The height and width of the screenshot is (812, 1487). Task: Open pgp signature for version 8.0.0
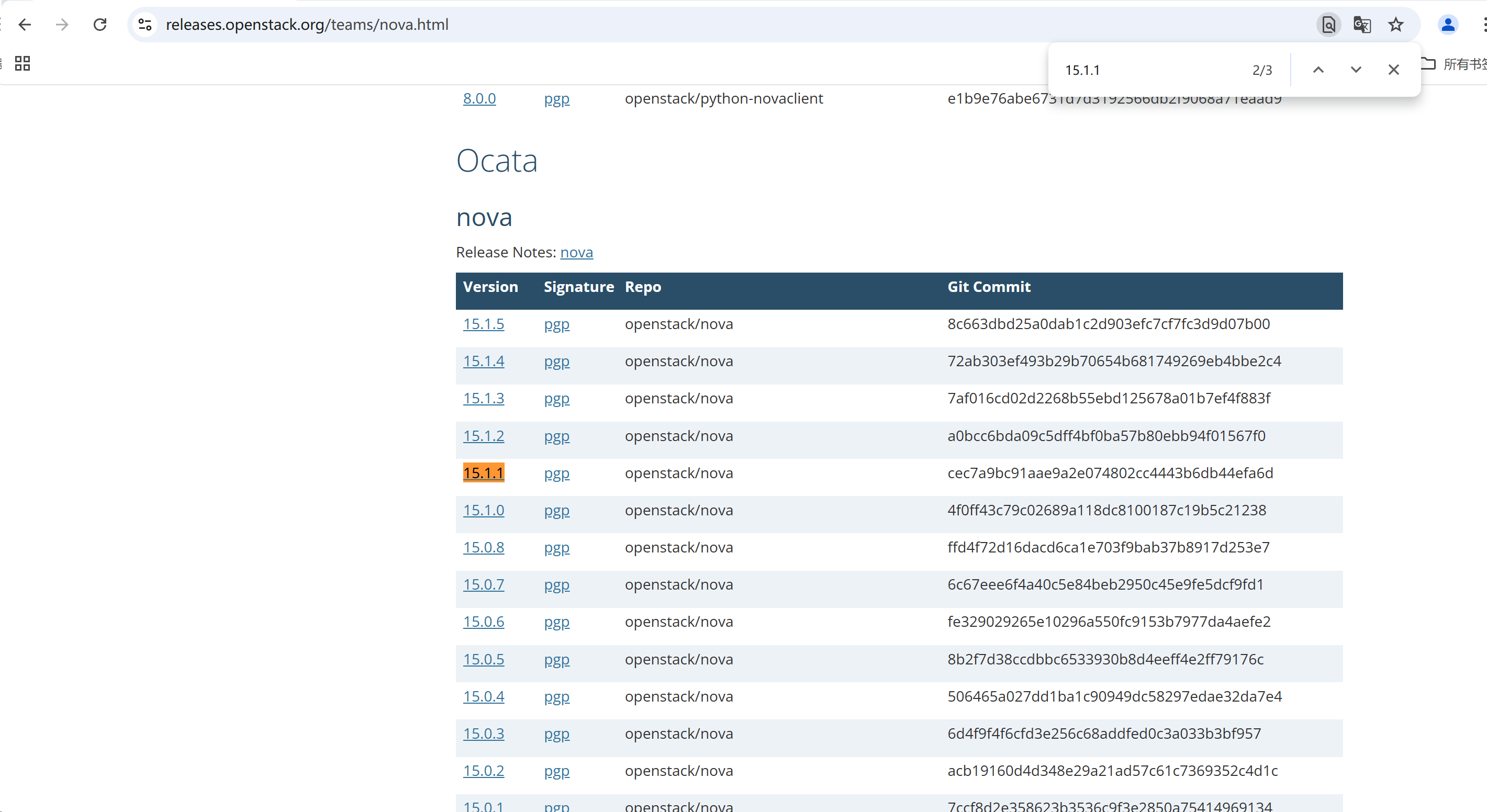point(556,99)
